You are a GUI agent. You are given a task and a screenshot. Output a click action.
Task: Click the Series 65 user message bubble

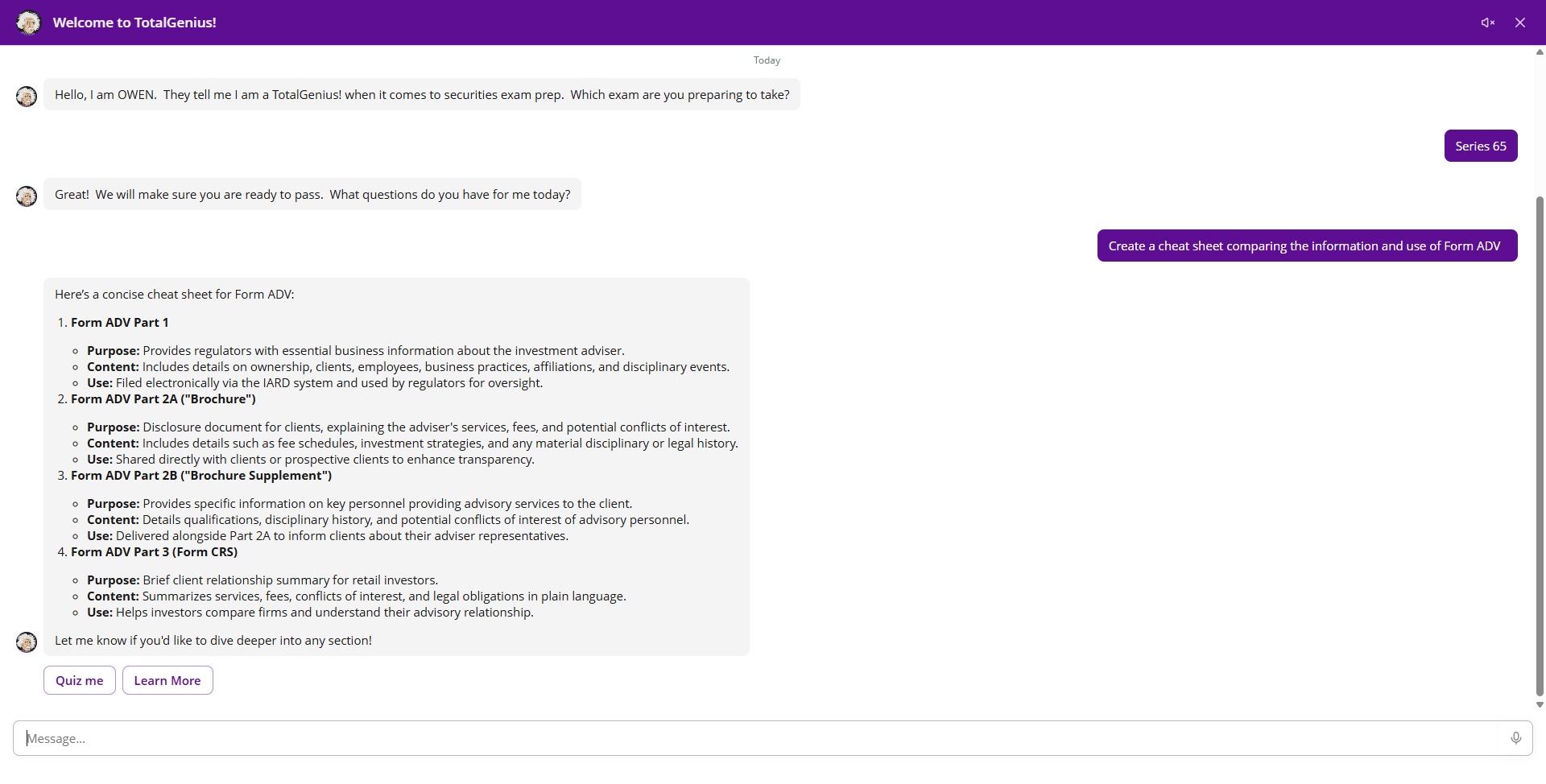(x=1481, y=146)
